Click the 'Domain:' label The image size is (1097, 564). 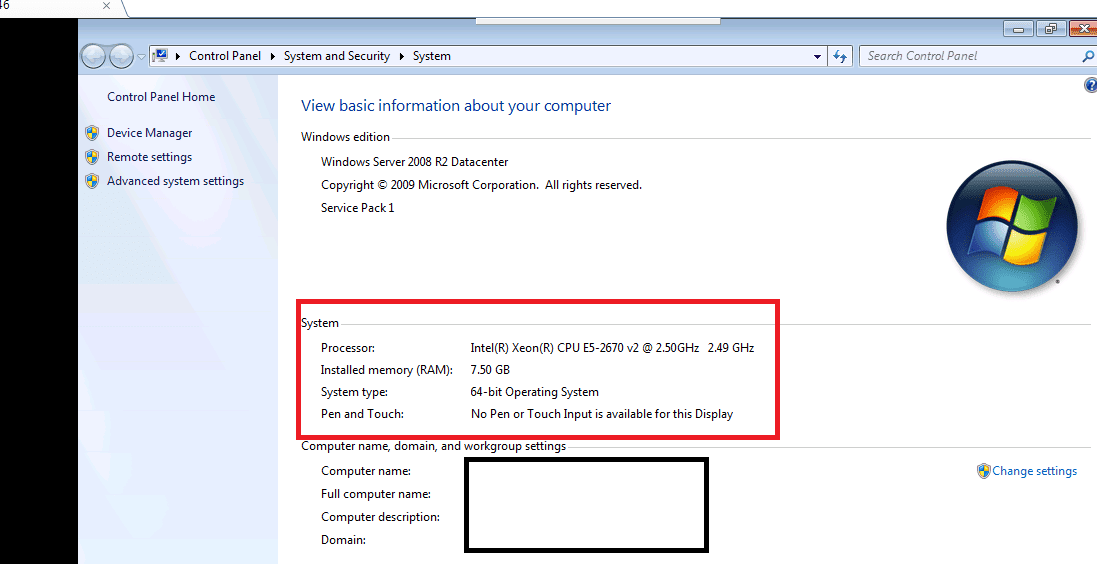[344, 540]
